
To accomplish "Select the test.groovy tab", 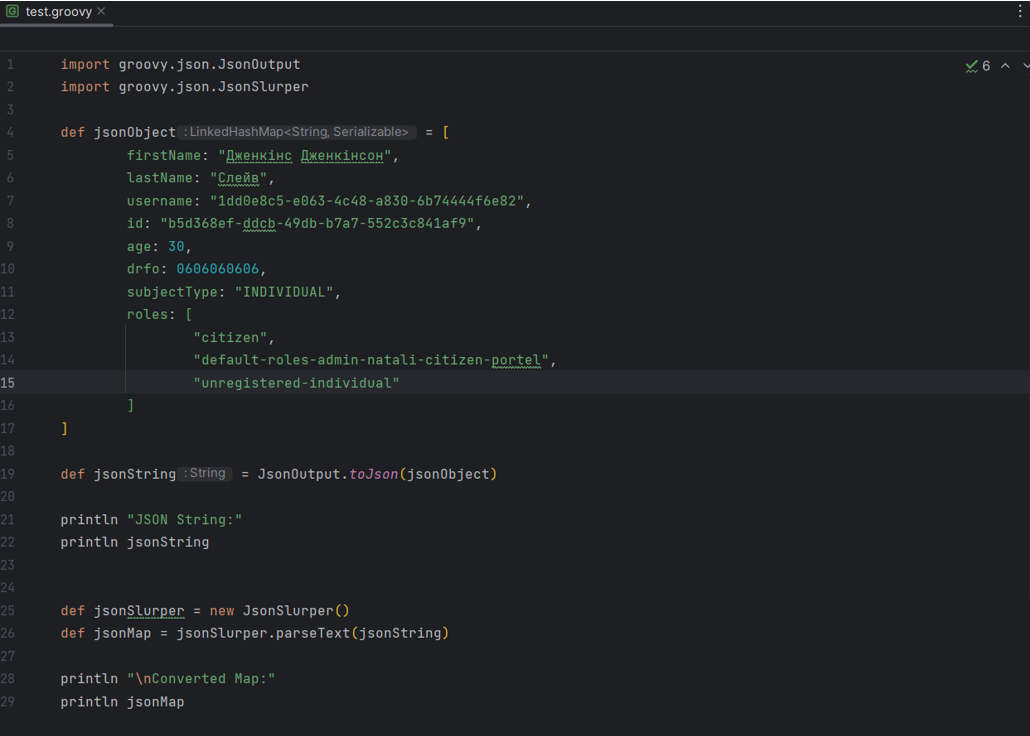I will 58,11.
